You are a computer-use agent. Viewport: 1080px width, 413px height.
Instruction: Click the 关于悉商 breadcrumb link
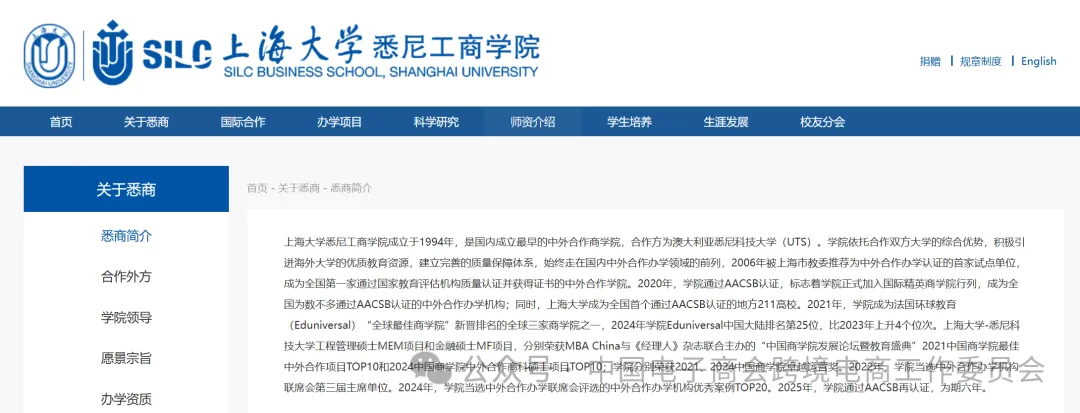point(299,188)
